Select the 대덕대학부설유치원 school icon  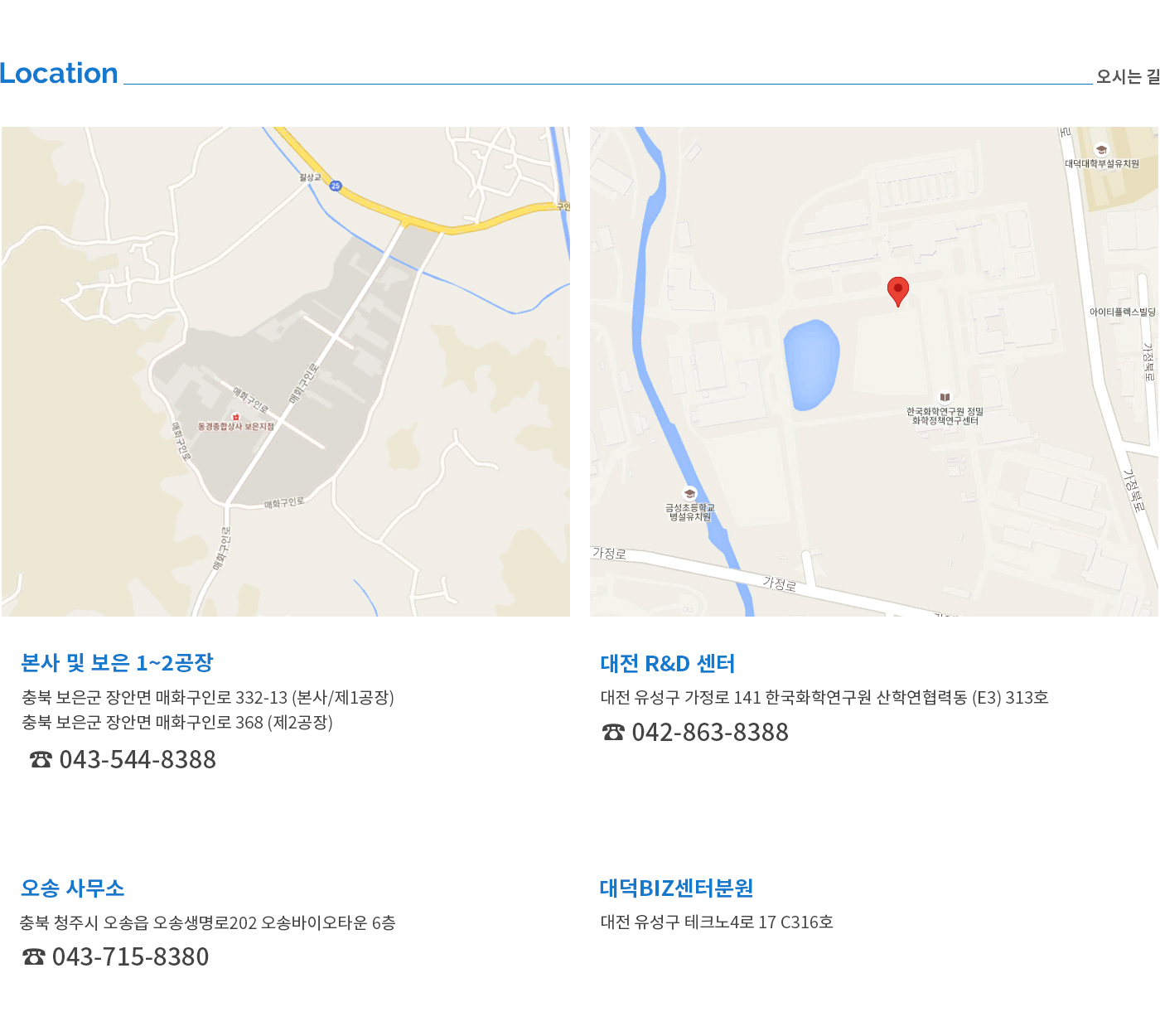point(1101,150)
